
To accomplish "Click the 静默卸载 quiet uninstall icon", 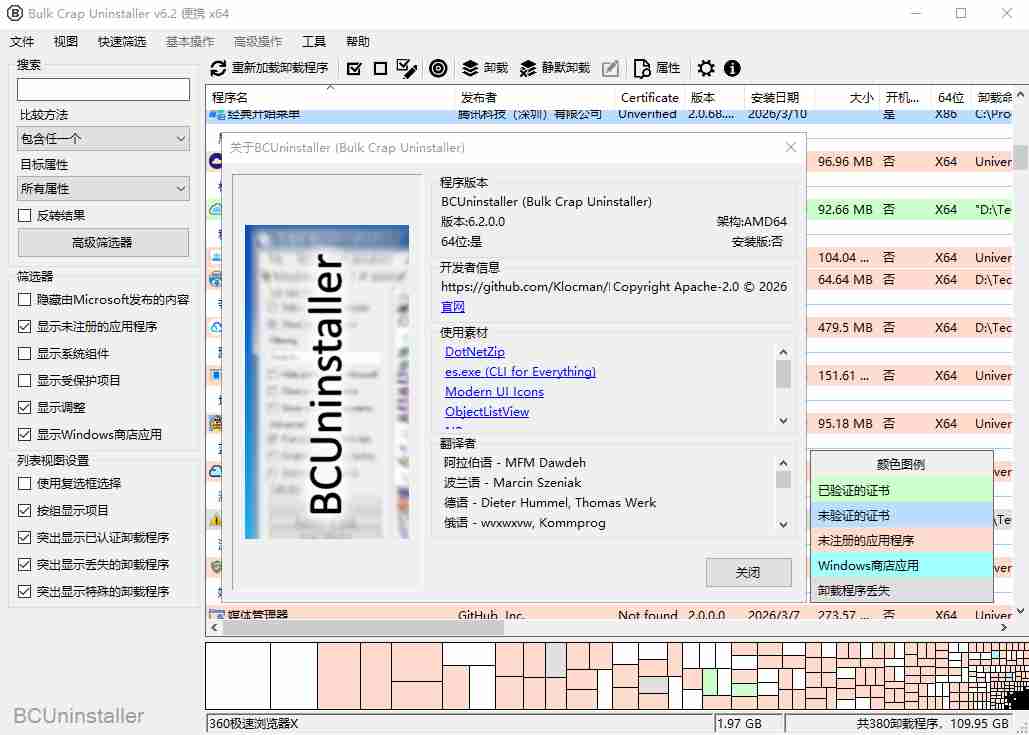I will pos(528,68).
